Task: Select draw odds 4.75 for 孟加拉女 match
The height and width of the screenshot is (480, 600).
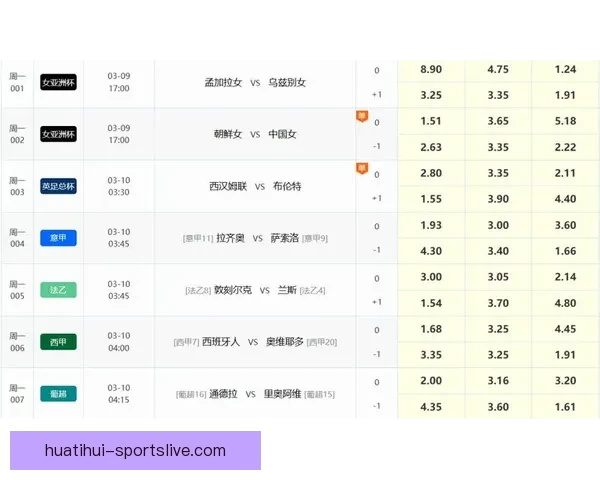Action: [498, 69]
